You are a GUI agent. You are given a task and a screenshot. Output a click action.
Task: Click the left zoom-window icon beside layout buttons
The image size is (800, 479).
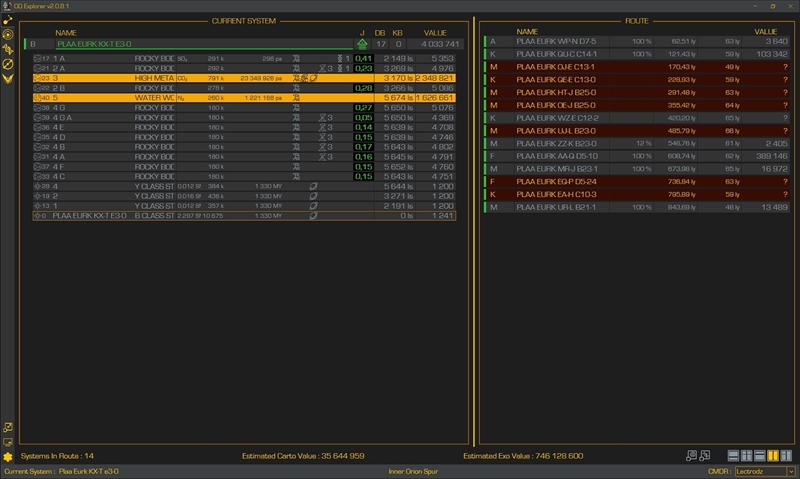click(691, 456)
